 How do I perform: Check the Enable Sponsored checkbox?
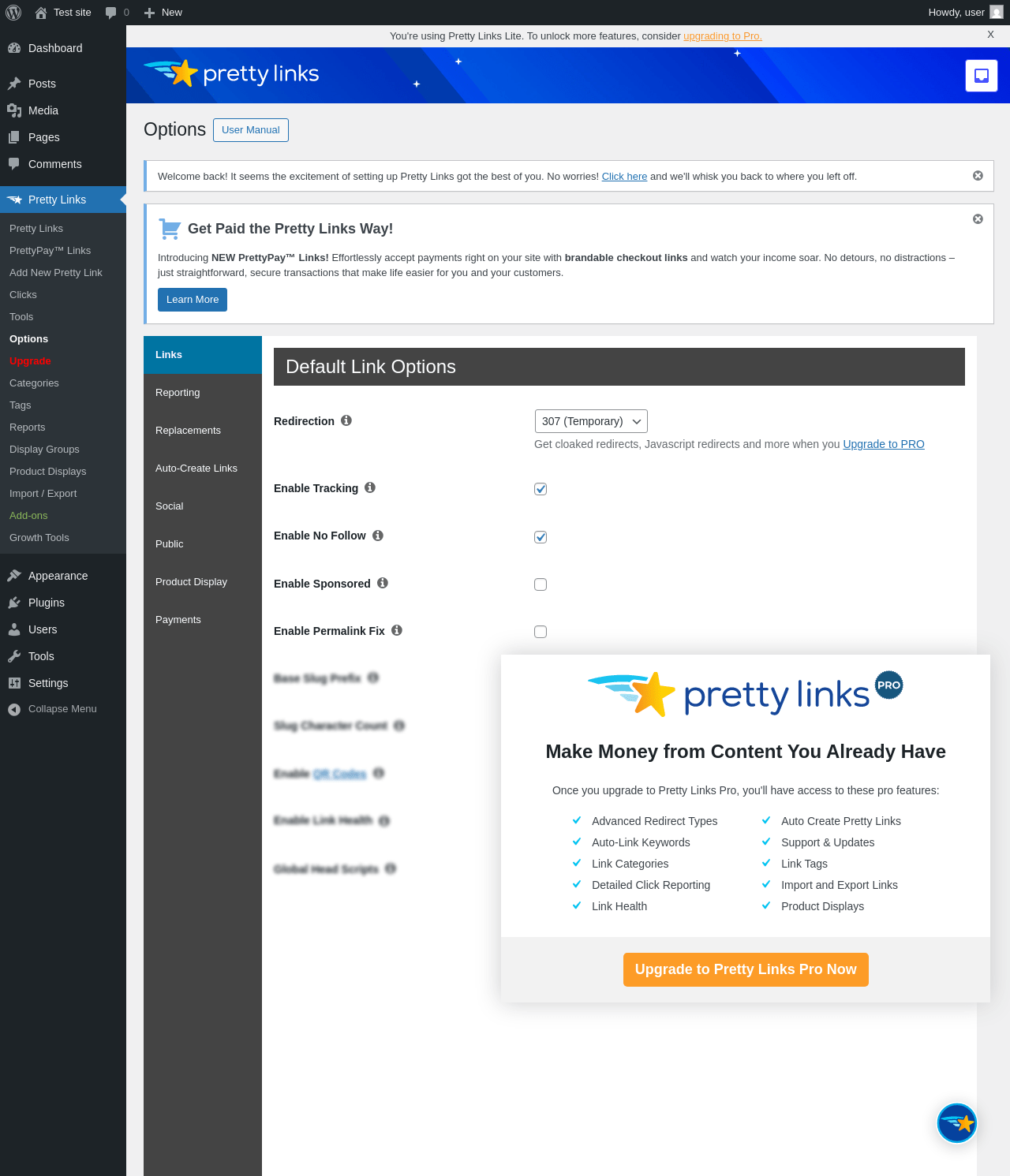pos(541,584)
